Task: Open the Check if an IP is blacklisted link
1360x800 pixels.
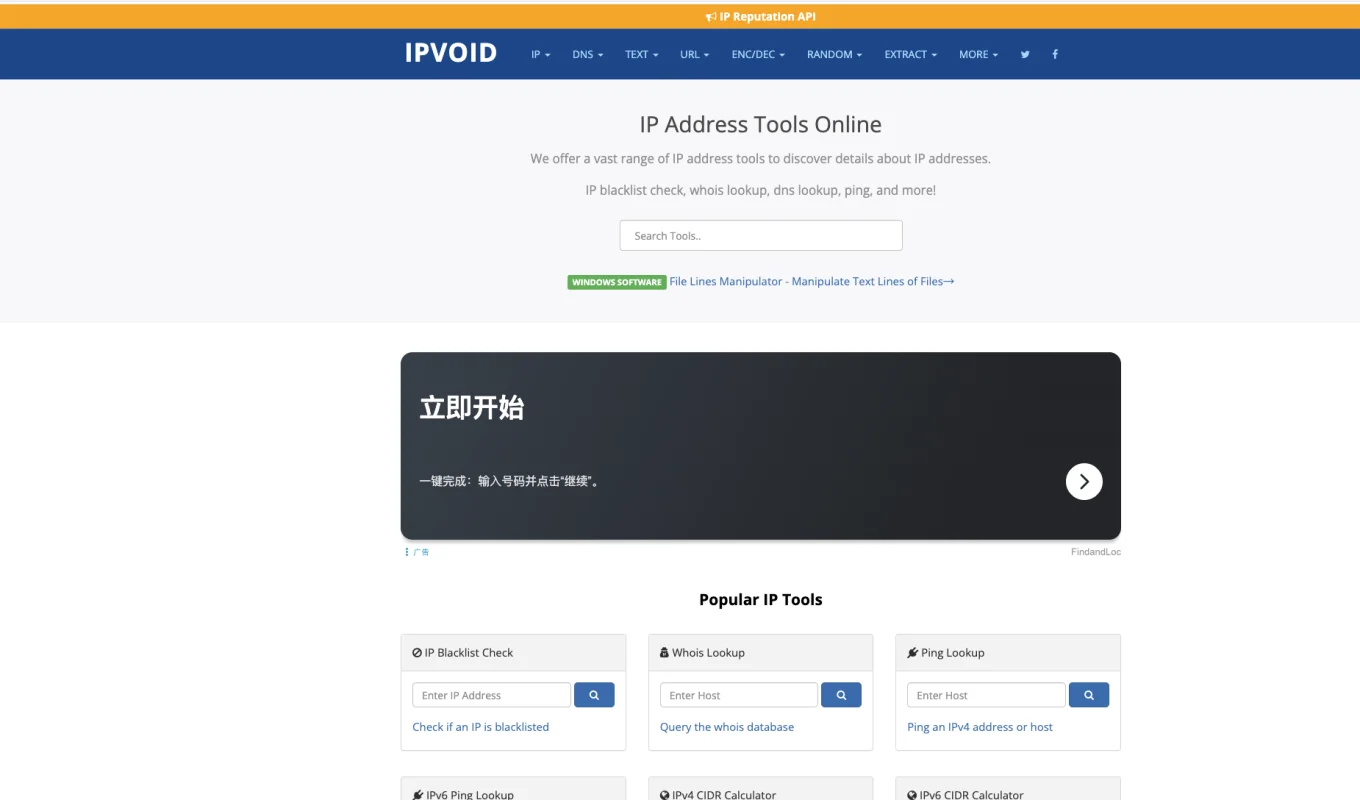Action: 481,727
